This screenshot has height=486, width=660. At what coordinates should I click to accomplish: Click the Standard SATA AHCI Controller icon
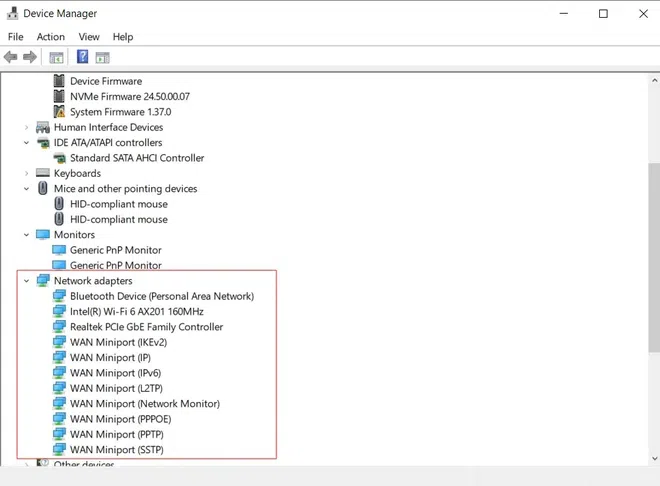click(59, 158)
